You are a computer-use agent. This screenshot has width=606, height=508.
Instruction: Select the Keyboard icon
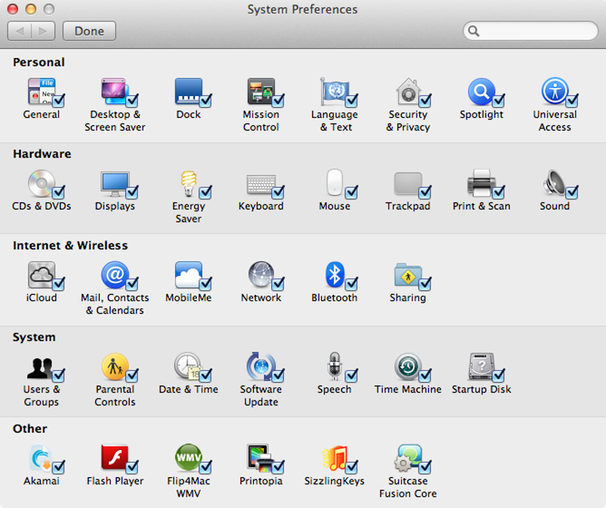(261, 184)
